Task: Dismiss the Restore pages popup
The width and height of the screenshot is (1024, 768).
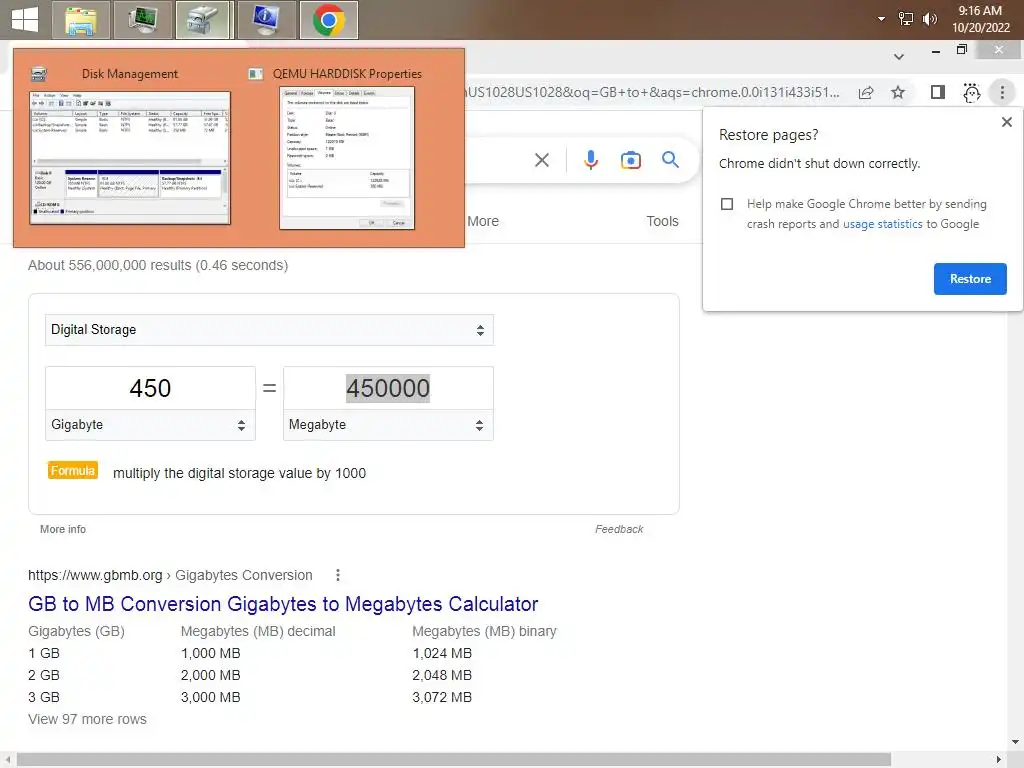Action: pos(1006,122)
